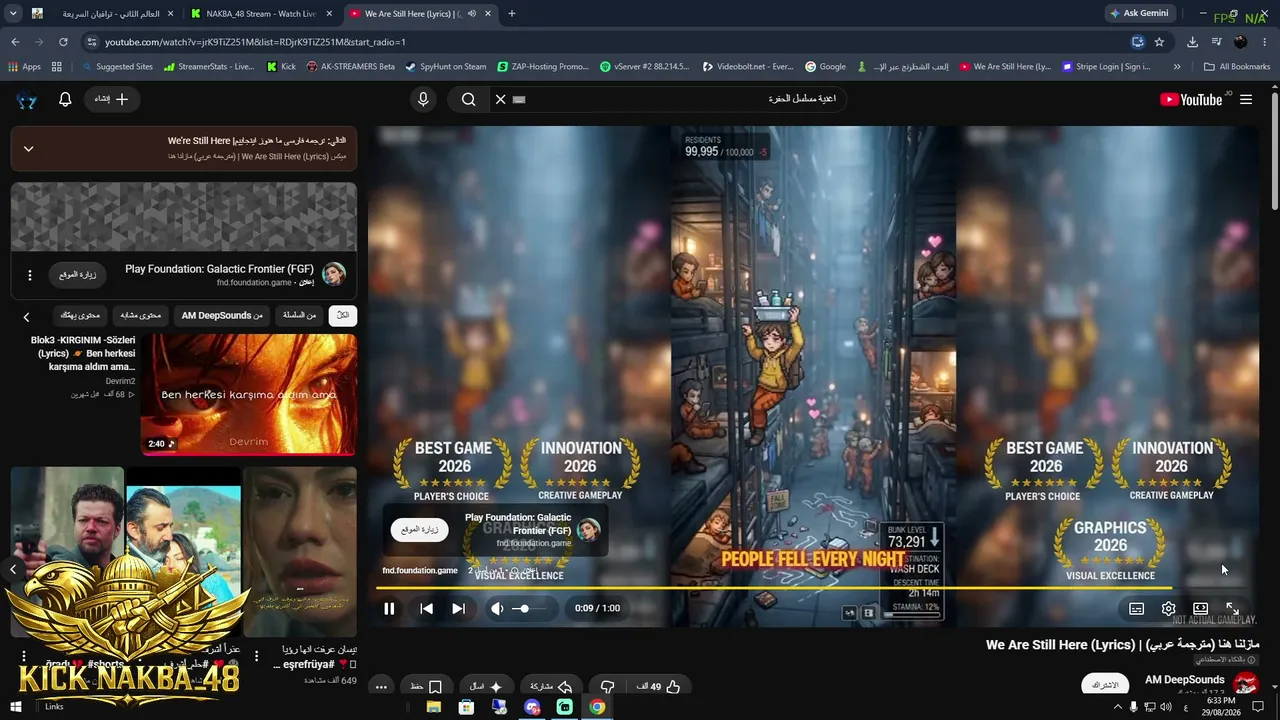
Task: Open the YouTube guide hamburger menu
Action: 1246,99
